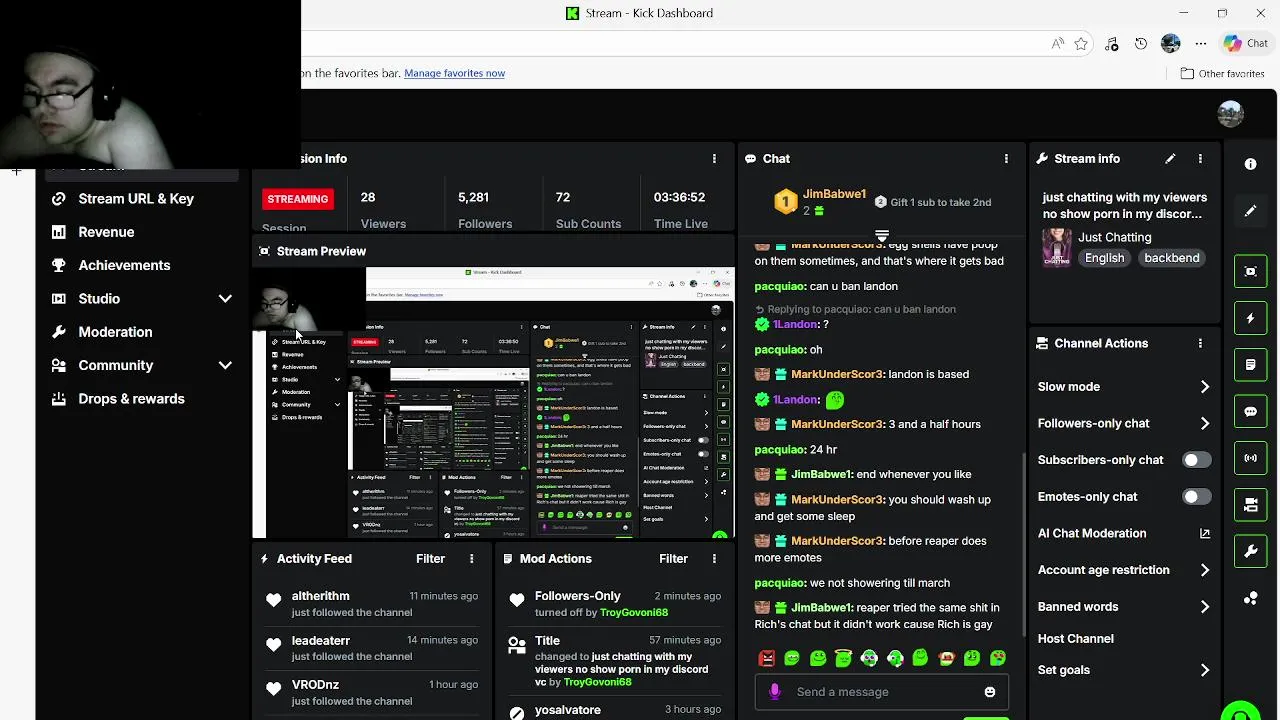Expand the Community sidebar menu
The width and height of the screenshot is (1280, 720).
pos(225,366)
